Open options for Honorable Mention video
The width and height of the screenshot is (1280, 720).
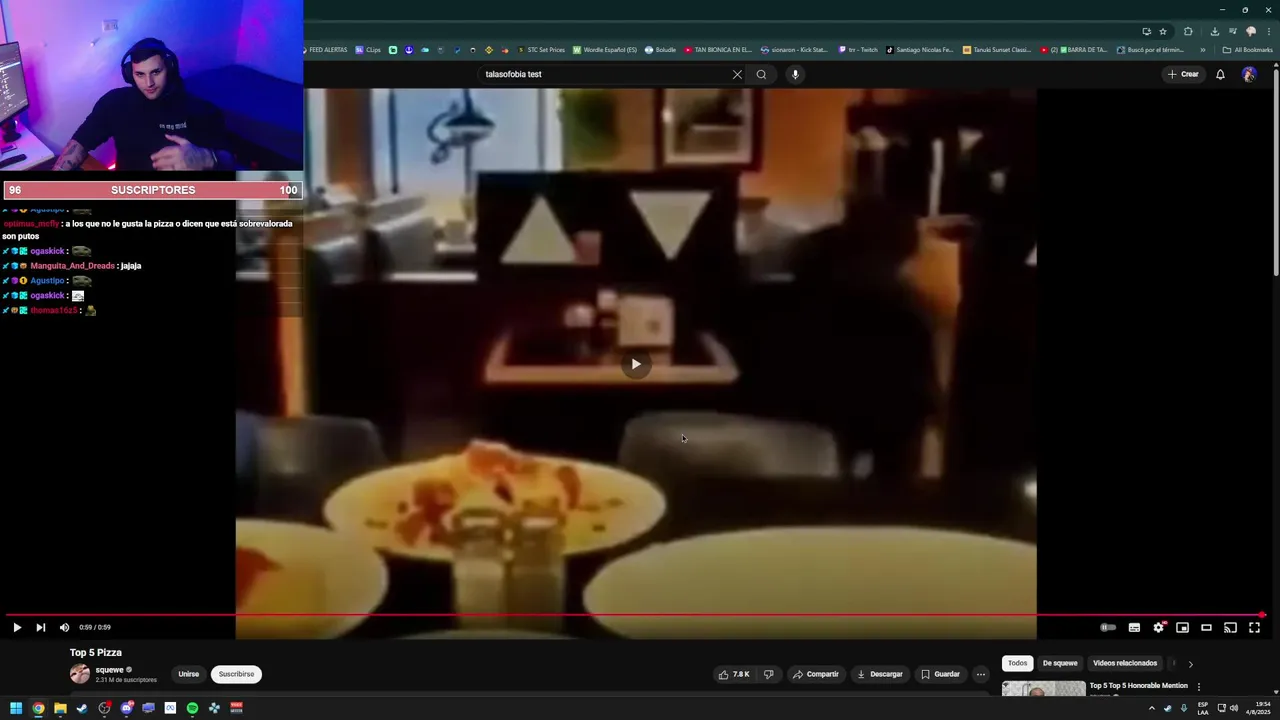[x=1199, y=687]
